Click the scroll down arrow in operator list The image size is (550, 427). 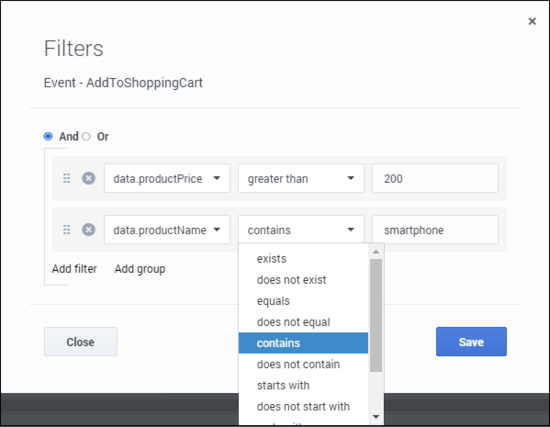pyautogui.click(x=376, y=417)
